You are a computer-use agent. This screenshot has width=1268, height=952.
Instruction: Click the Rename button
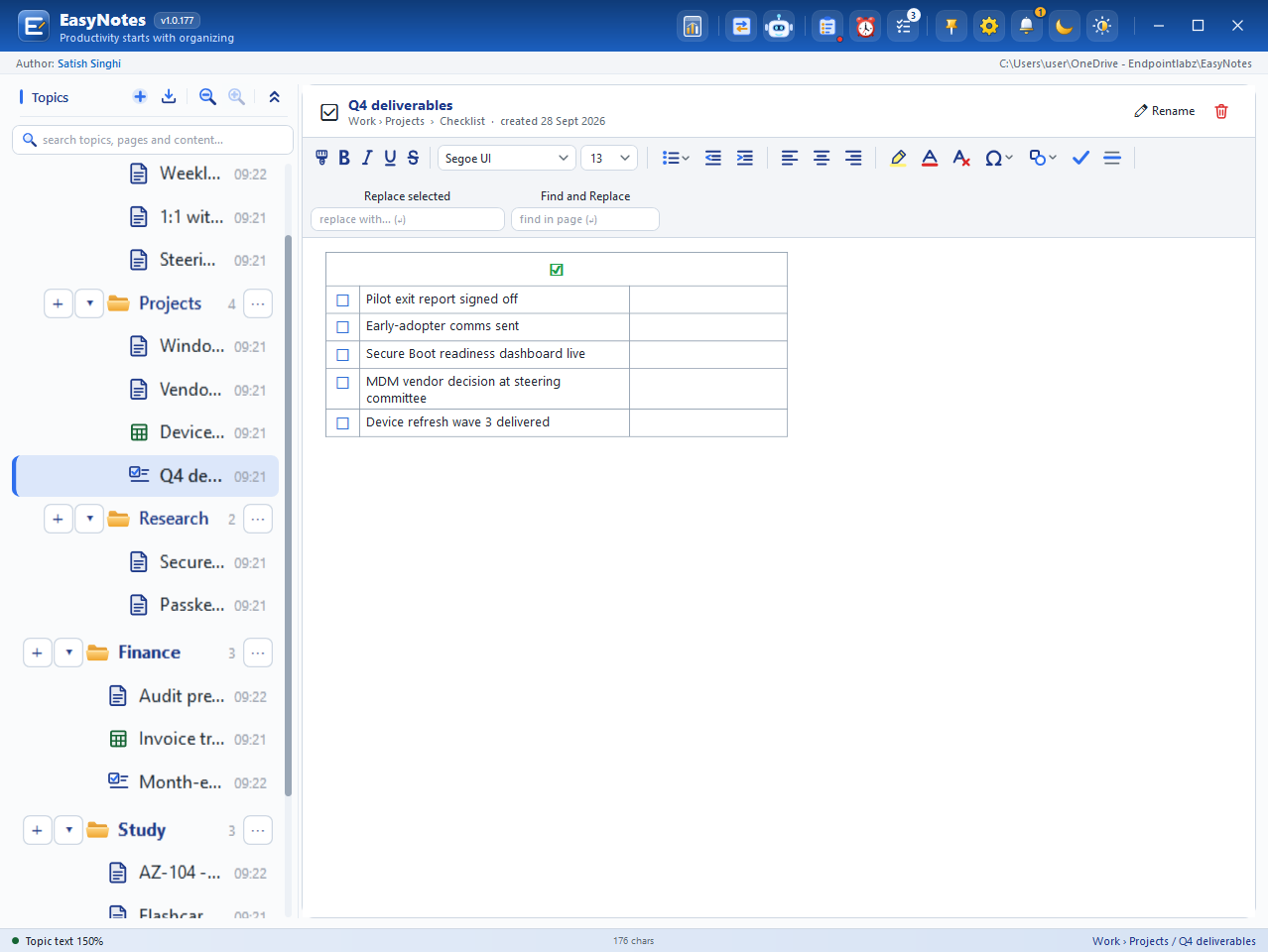1165,111
